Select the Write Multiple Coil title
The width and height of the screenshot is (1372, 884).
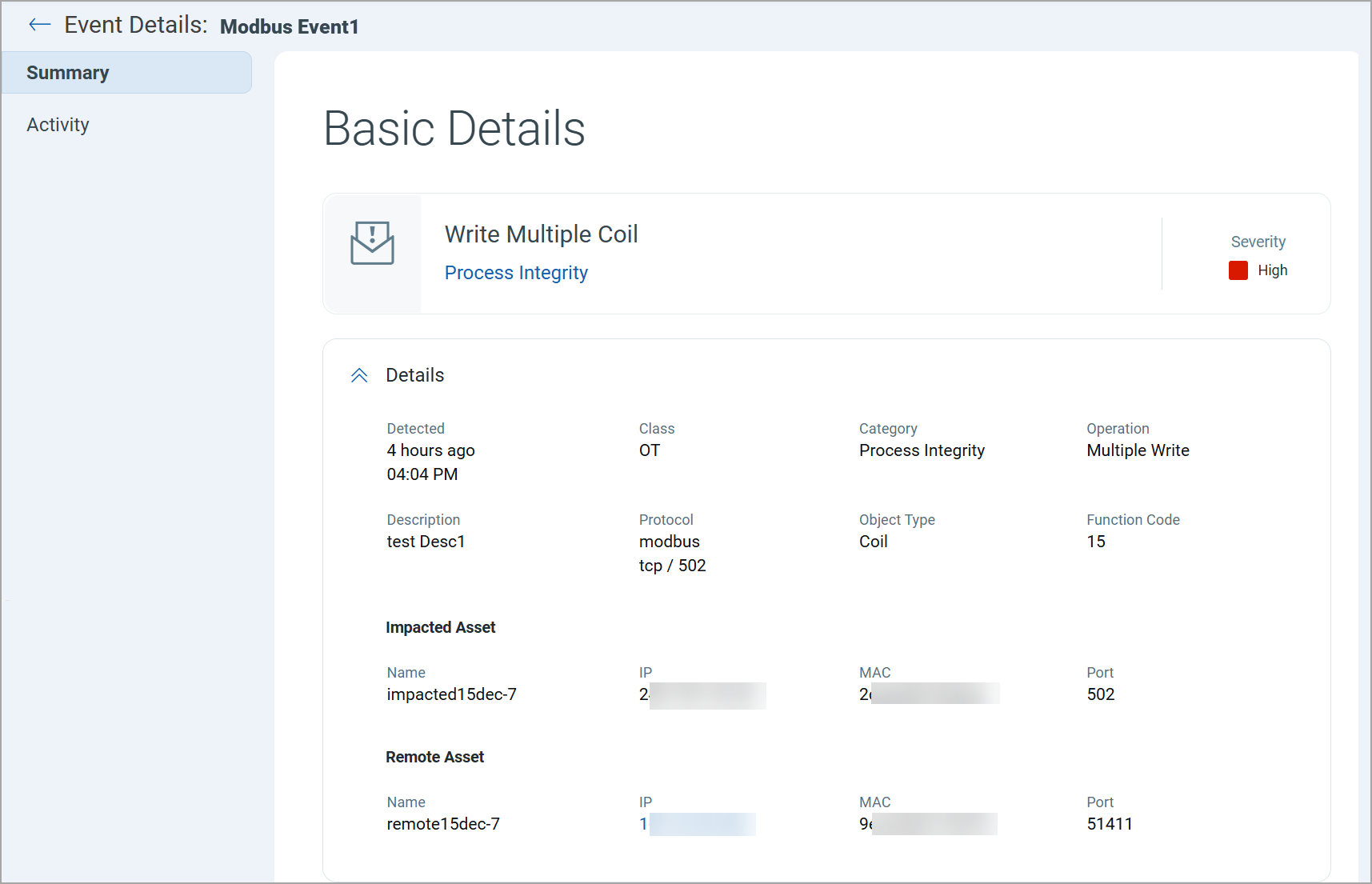click(541, 234)
